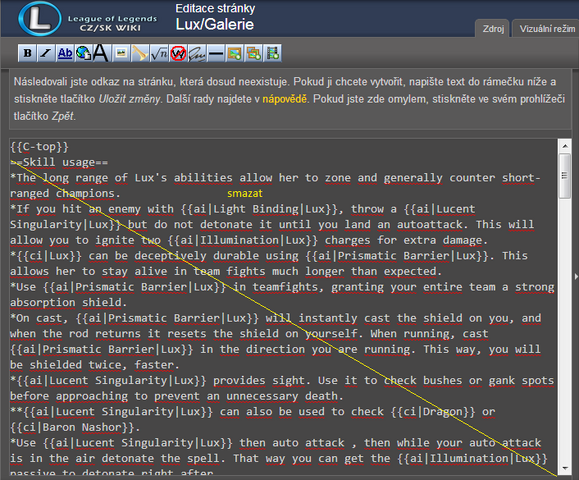Insert internal link with Ab icon
This screenshot has height=480, width=579.
(x=65, y=53)
